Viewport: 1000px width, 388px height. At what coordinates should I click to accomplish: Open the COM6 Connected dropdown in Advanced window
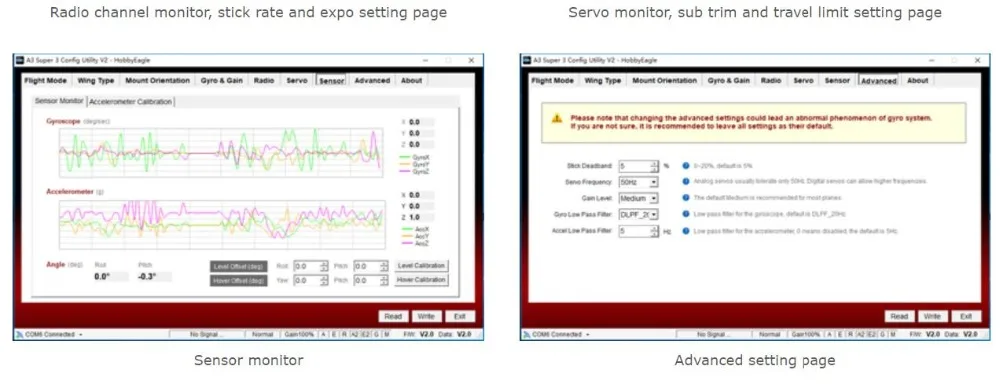(588, 334)
